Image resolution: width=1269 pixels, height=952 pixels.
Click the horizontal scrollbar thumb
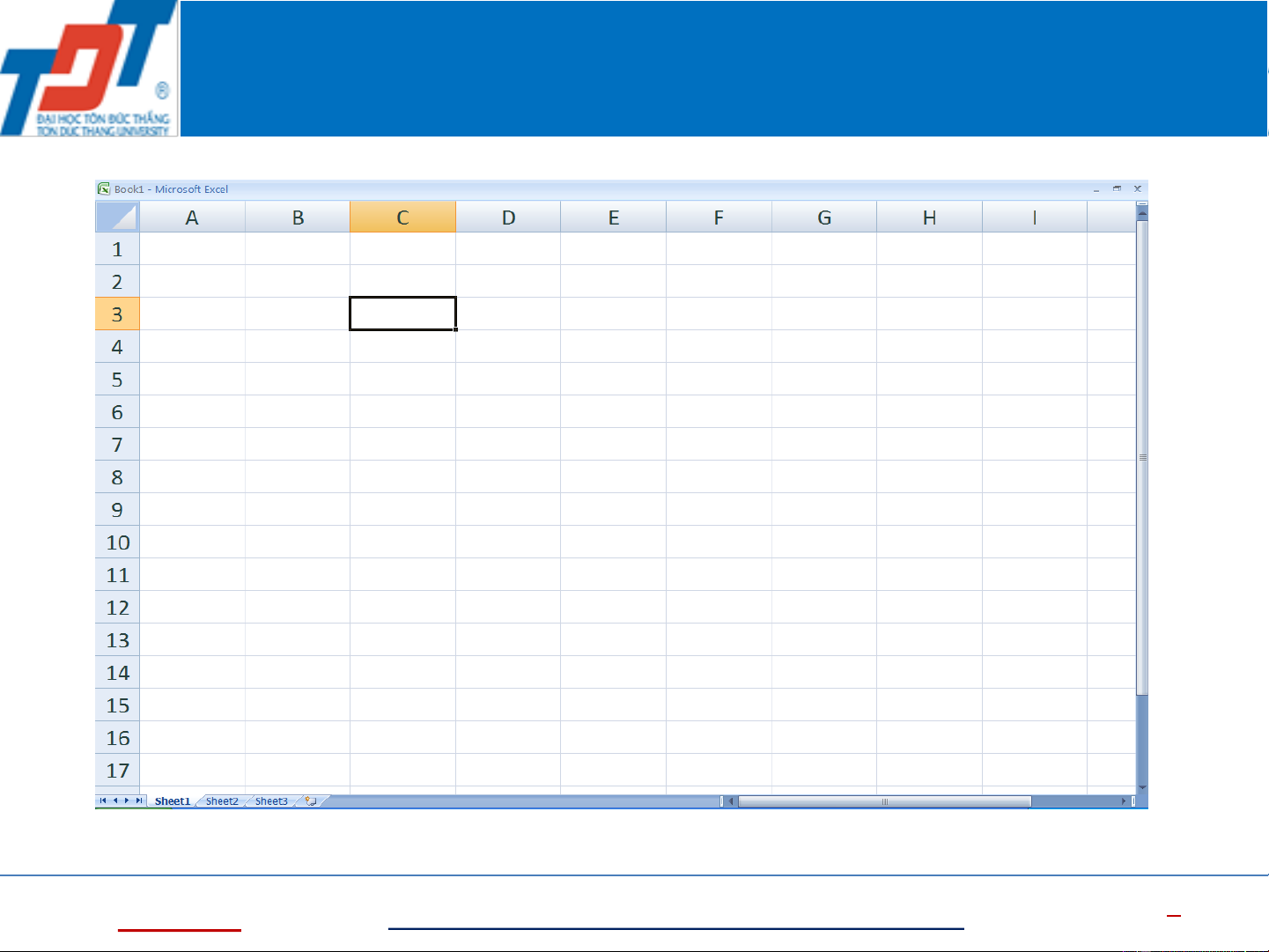click(x=884, y=801)
